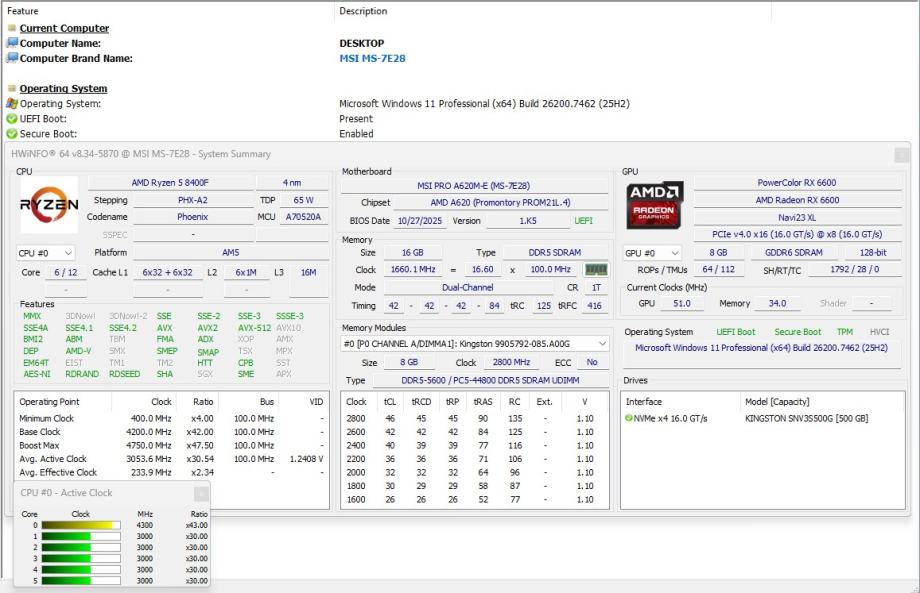Click the 16 GB memory size field
920x593 pixels.
point(412,252)
